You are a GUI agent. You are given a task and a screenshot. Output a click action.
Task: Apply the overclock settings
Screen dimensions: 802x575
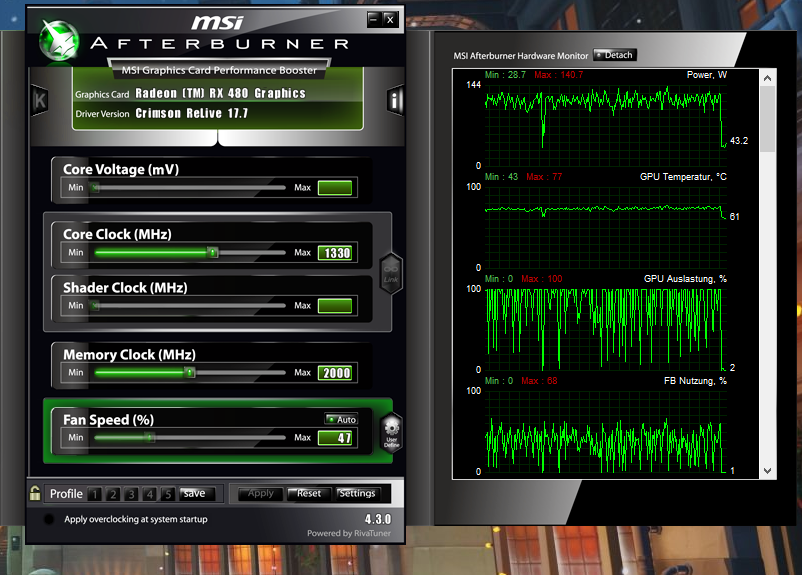(260, 494)
